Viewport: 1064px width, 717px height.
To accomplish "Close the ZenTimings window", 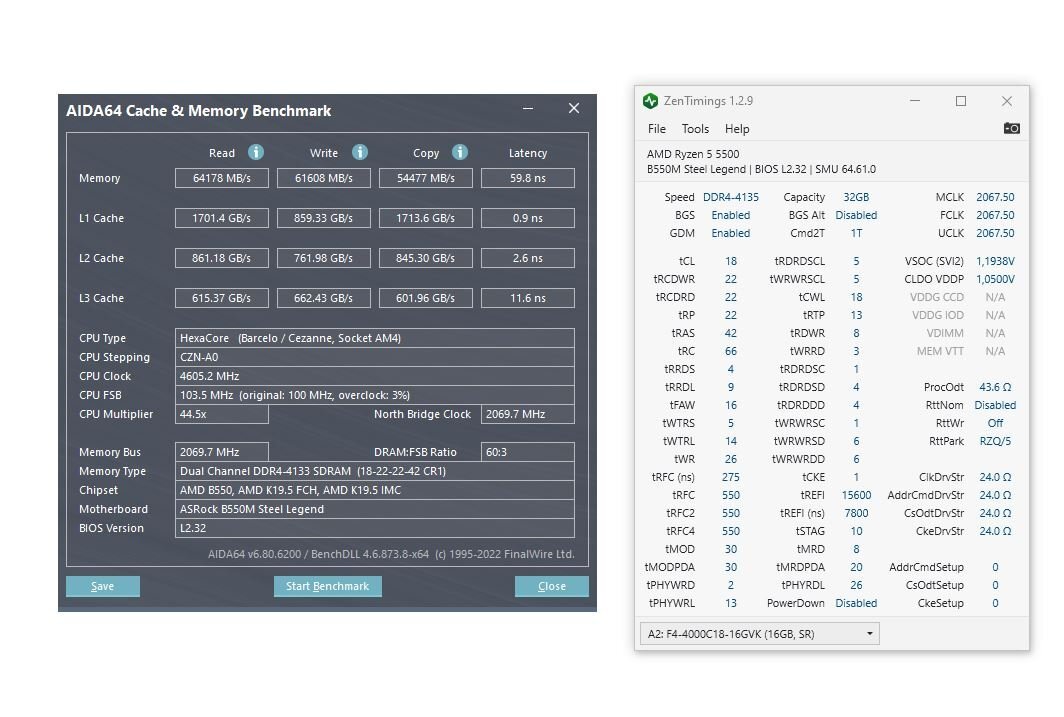I will click(1007, 101).
